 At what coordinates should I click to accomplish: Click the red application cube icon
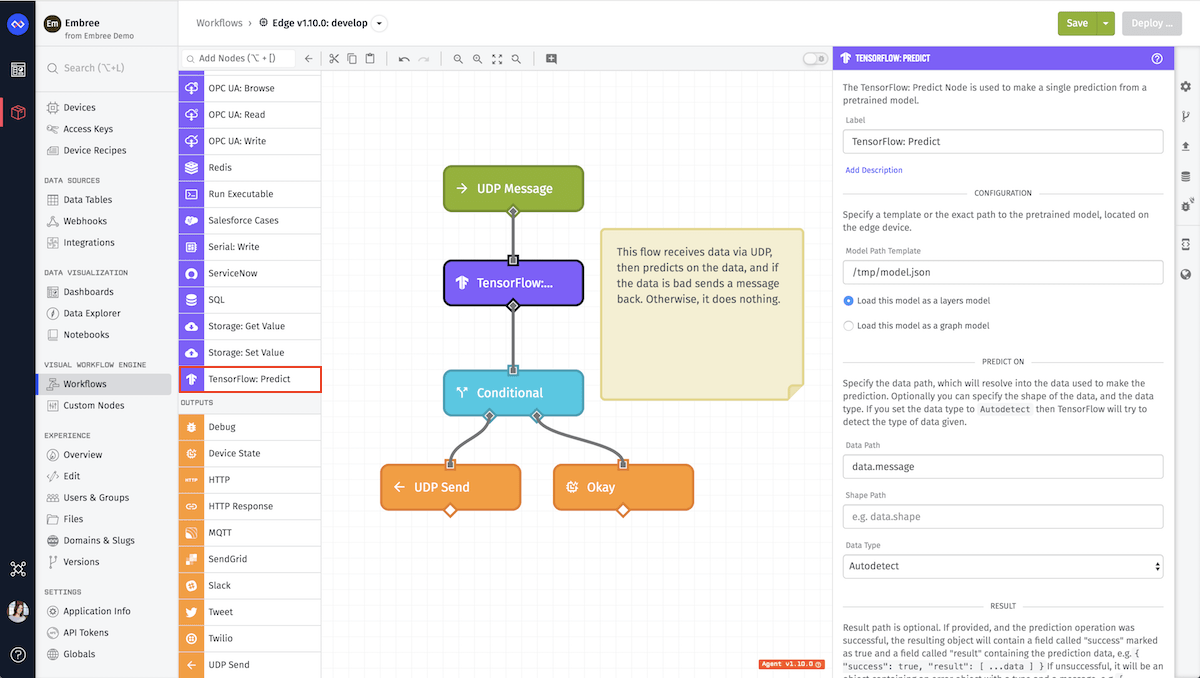(17, 112)
